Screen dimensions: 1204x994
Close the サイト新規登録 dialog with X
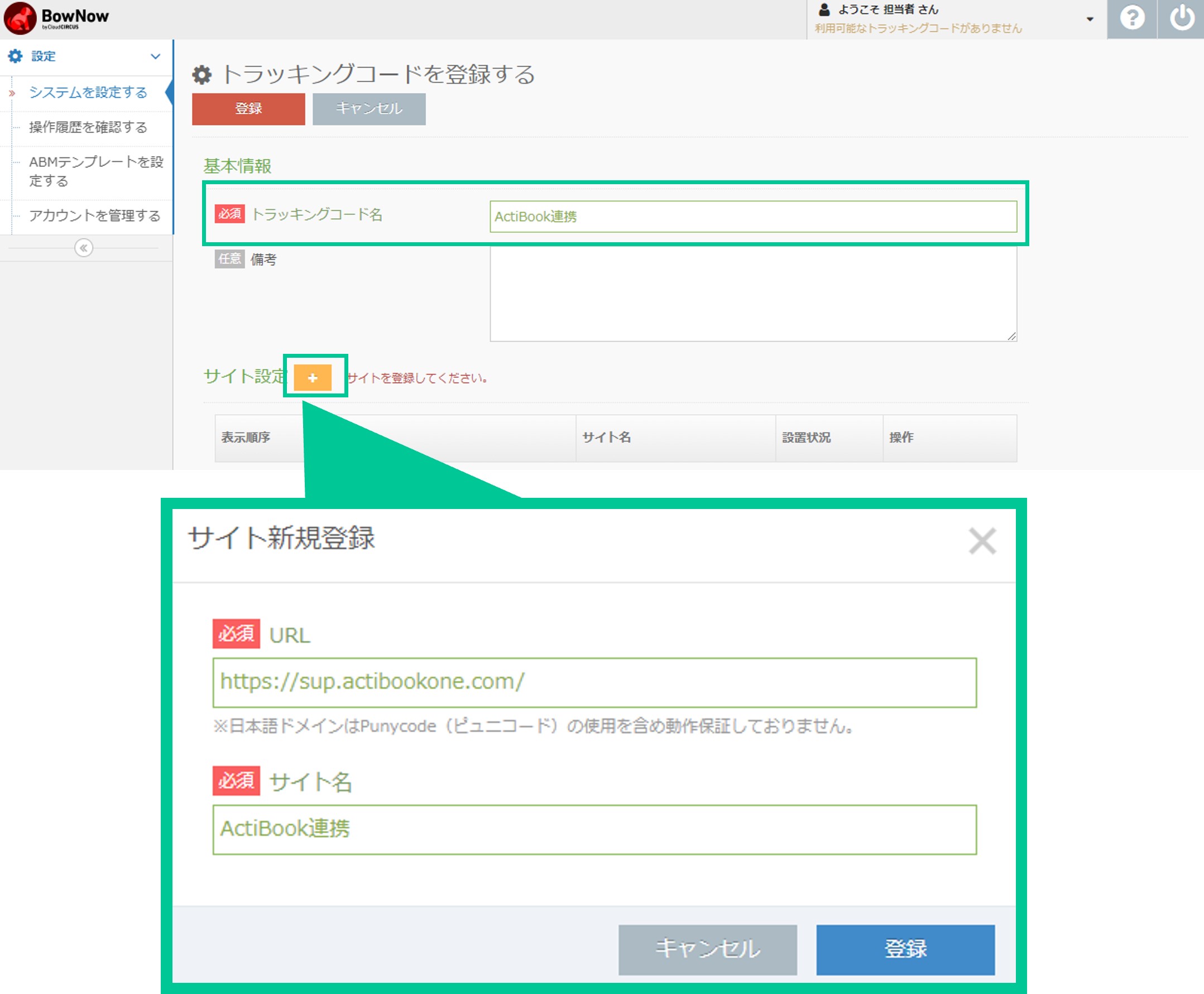pos(982,541)
